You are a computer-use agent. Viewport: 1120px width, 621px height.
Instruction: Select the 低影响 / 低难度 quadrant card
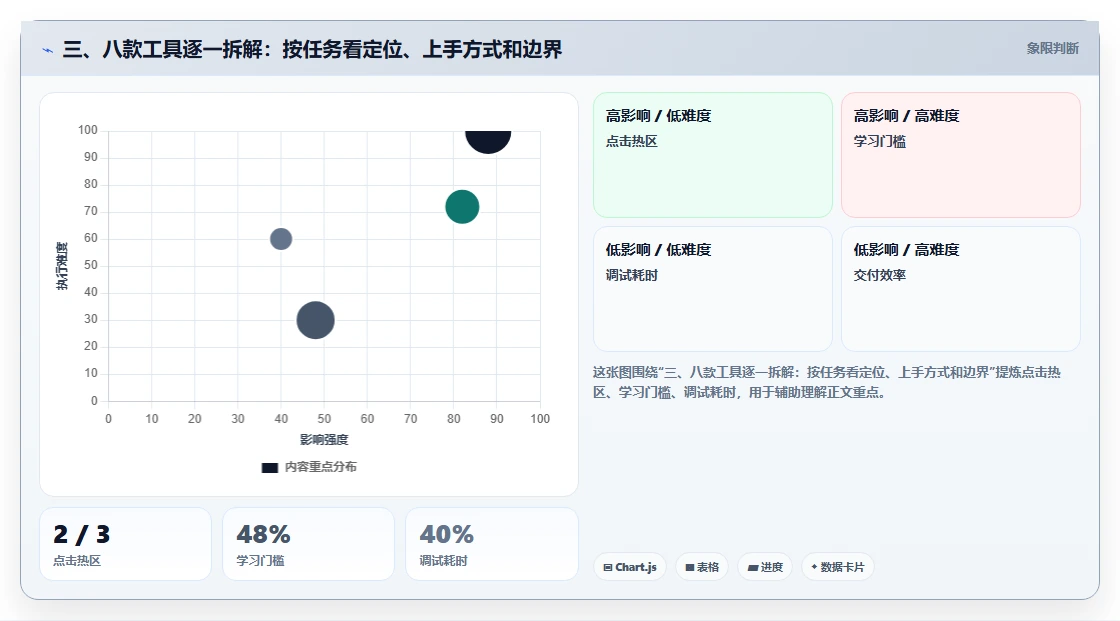click(713, 289)
